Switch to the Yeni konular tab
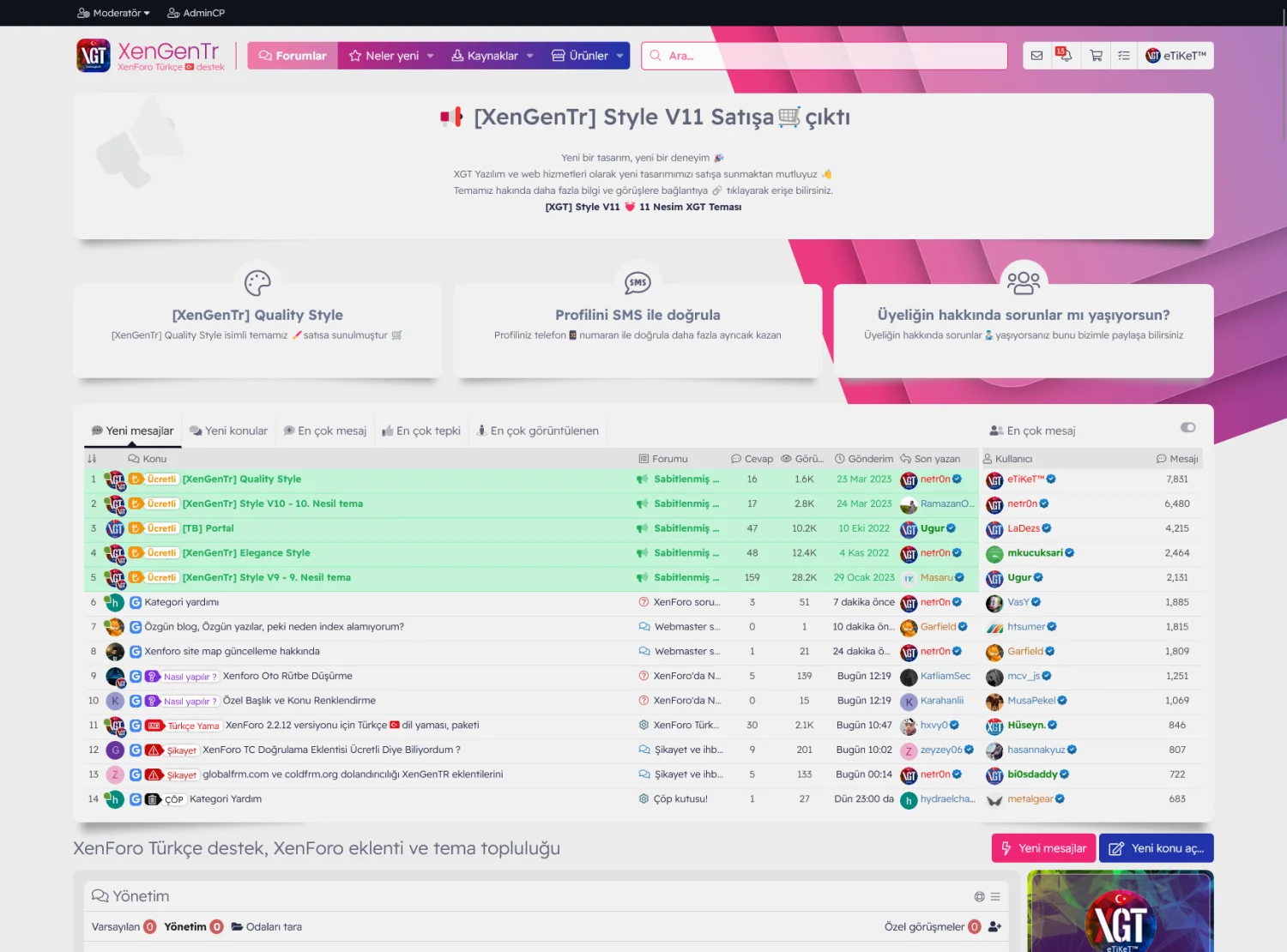This screenshot has width=1287, height=952. pyautogui.click(x=228, y=431)
